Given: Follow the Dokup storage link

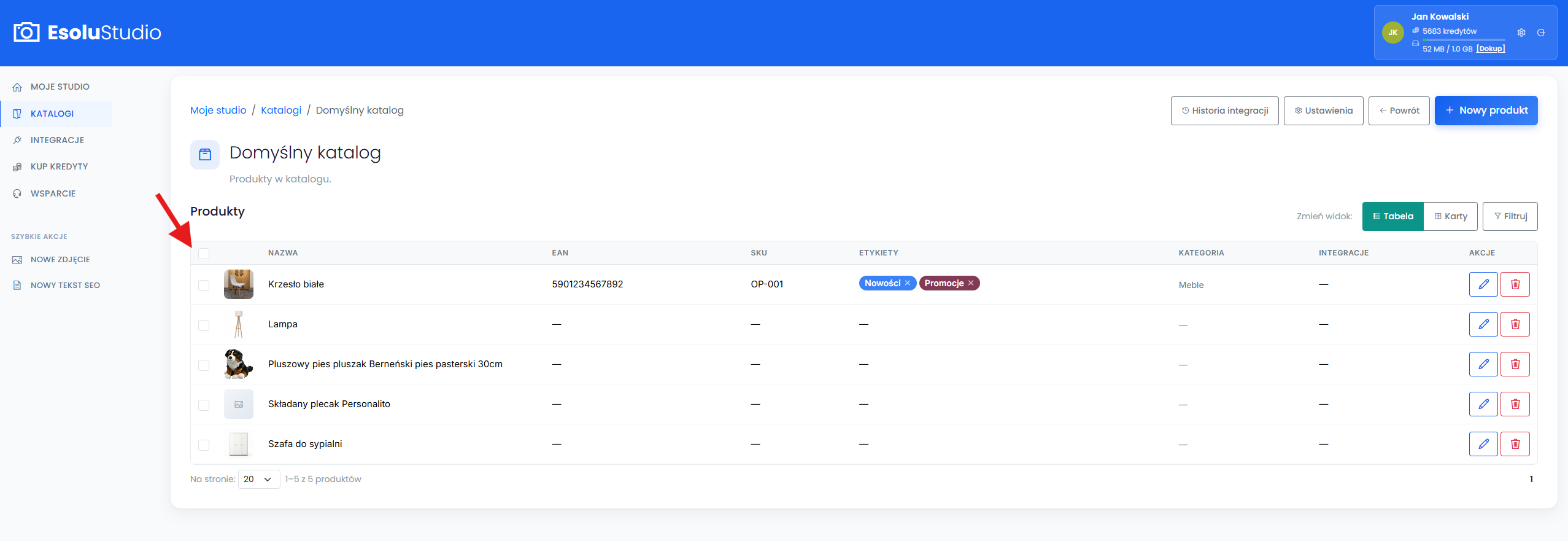Looking at the screenshot, I should (x=1490, y=49).
